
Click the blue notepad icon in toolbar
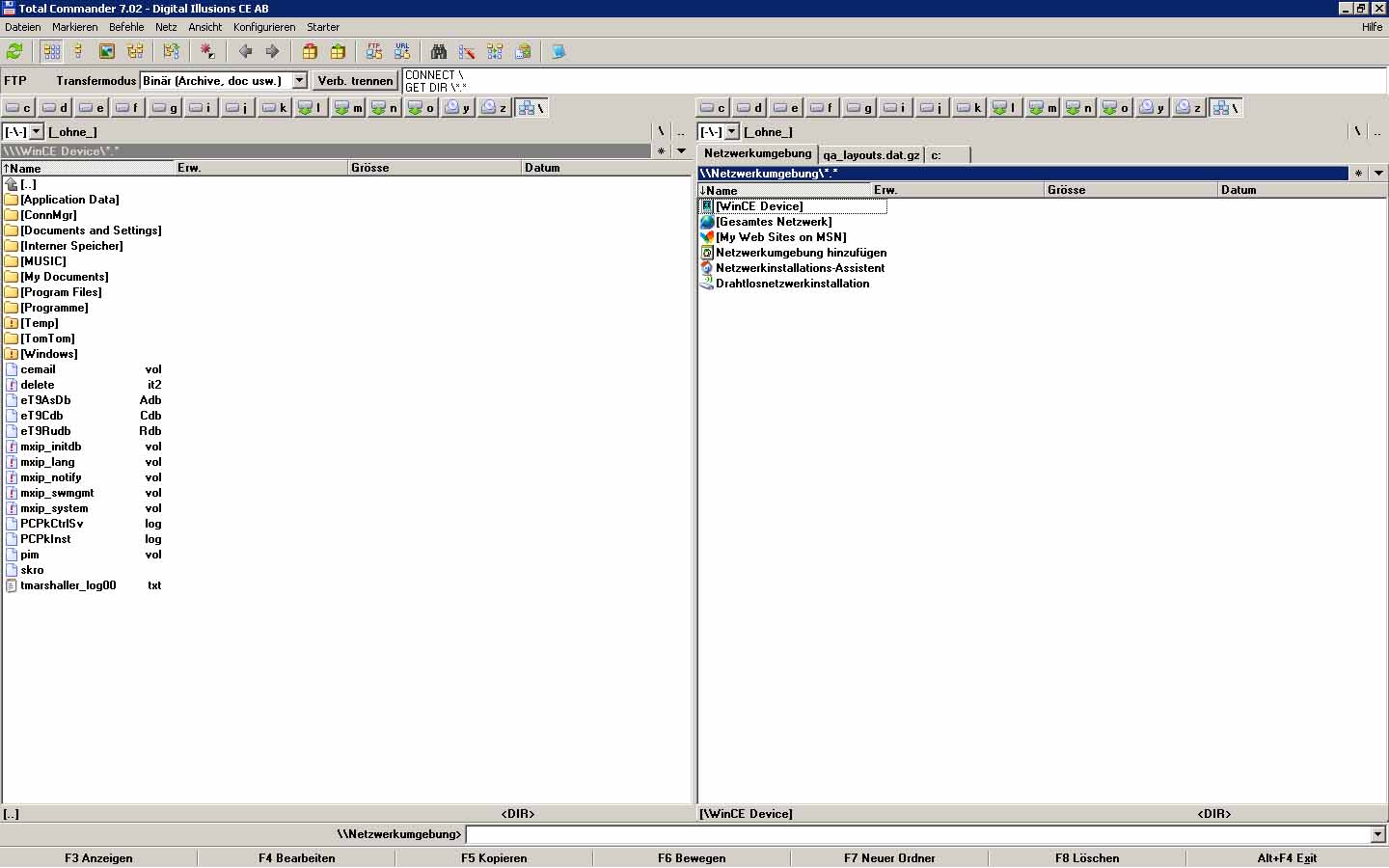click(x=558, y=51)
